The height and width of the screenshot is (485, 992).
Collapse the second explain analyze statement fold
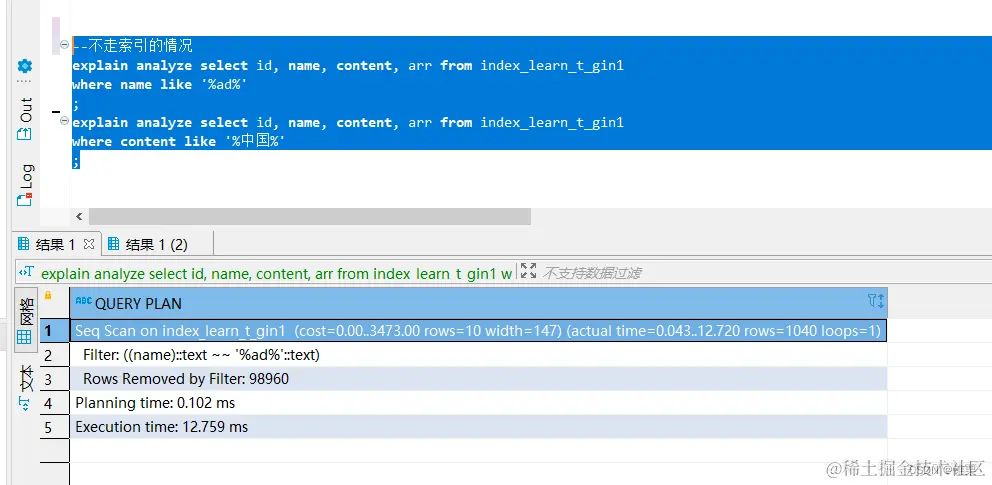click(65, 120)
